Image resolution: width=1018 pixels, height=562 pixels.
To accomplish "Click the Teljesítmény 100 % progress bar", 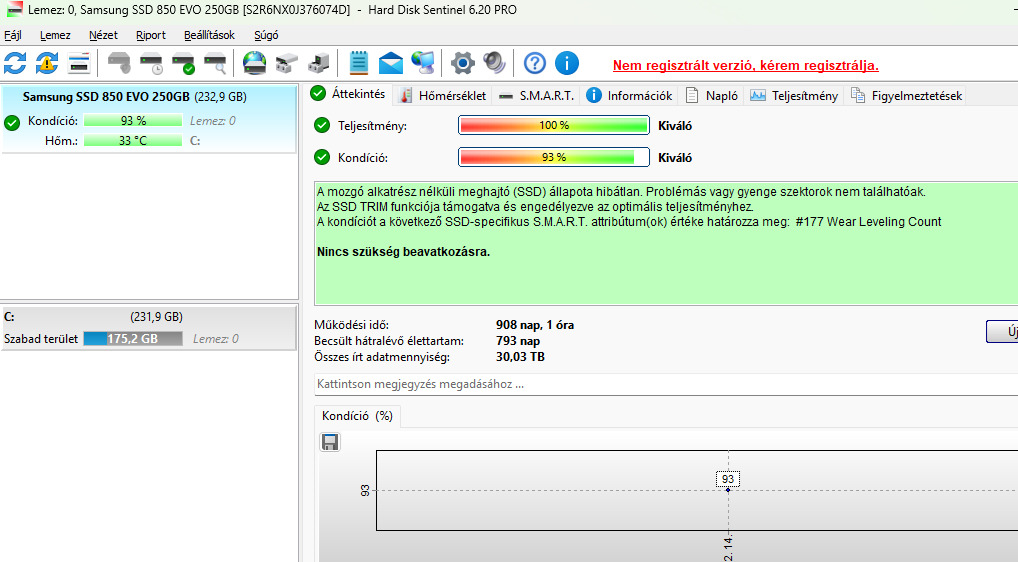I will coord(554,125).
